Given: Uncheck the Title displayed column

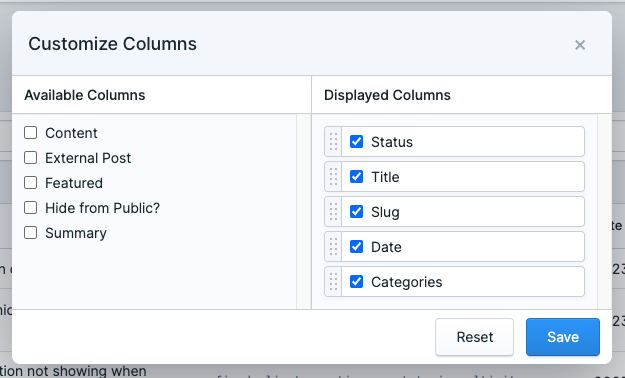Looking at the screenshot, I should [356, 177].
